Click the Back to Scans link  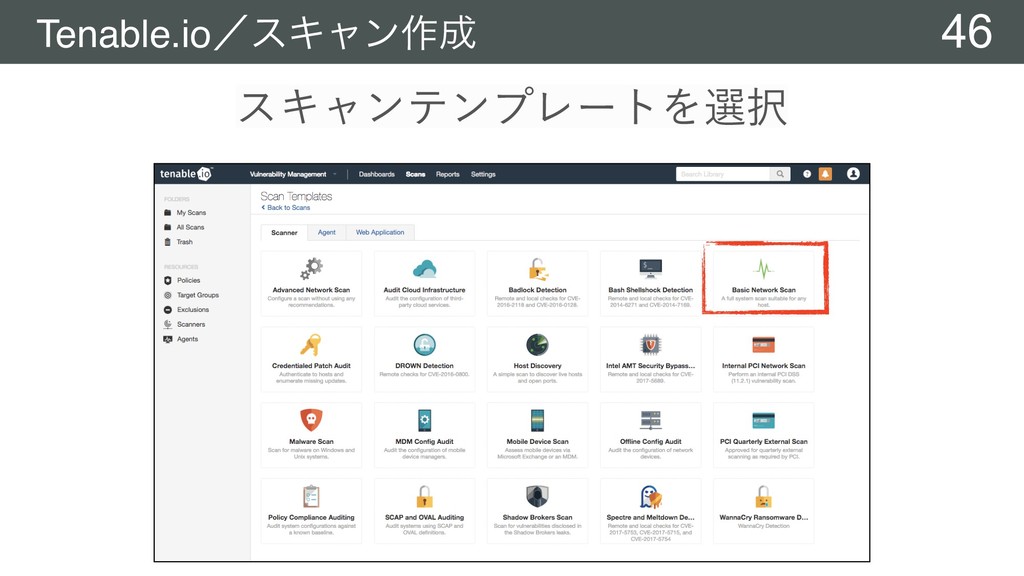[x=286, y=208]
